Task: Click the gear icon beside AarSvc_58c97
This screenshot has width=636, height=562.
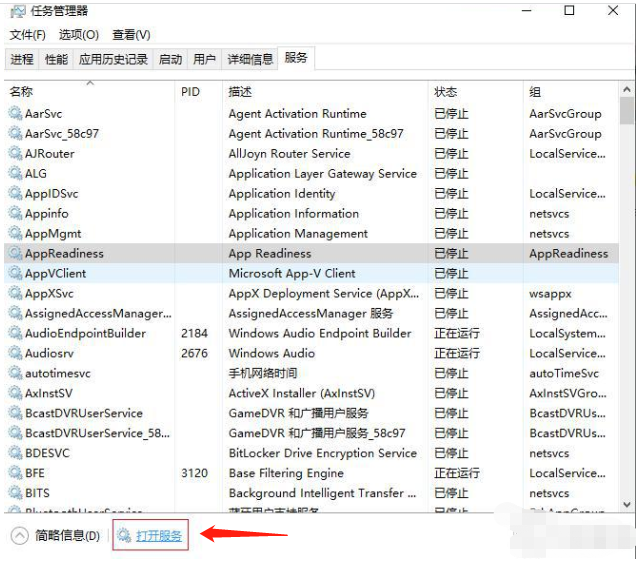Action: (x=15, y=133)
